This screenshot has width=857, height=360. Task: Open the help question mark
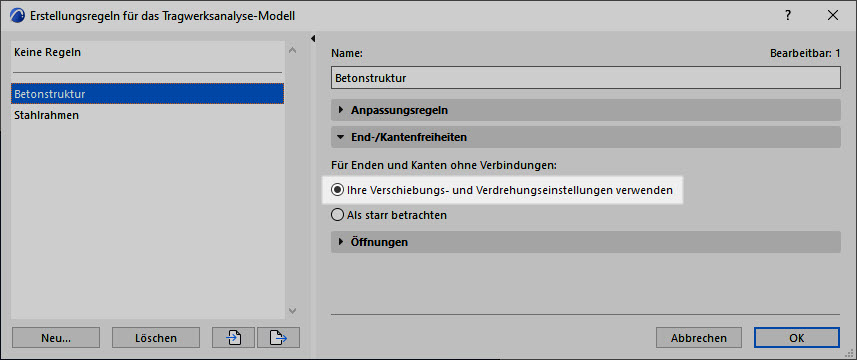coord(788,16)
